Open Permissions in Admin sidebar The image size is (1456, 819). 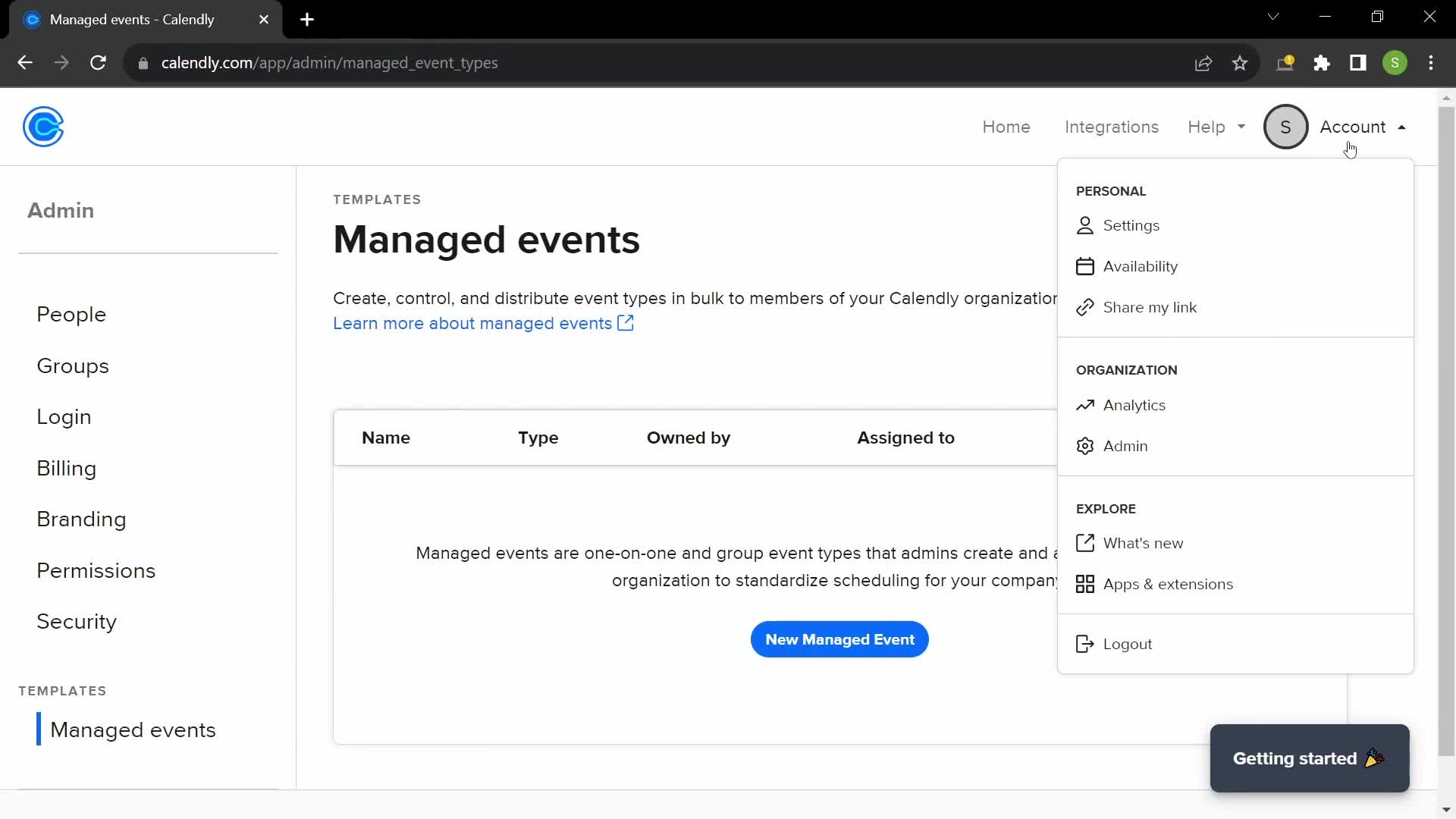[96, 571]
